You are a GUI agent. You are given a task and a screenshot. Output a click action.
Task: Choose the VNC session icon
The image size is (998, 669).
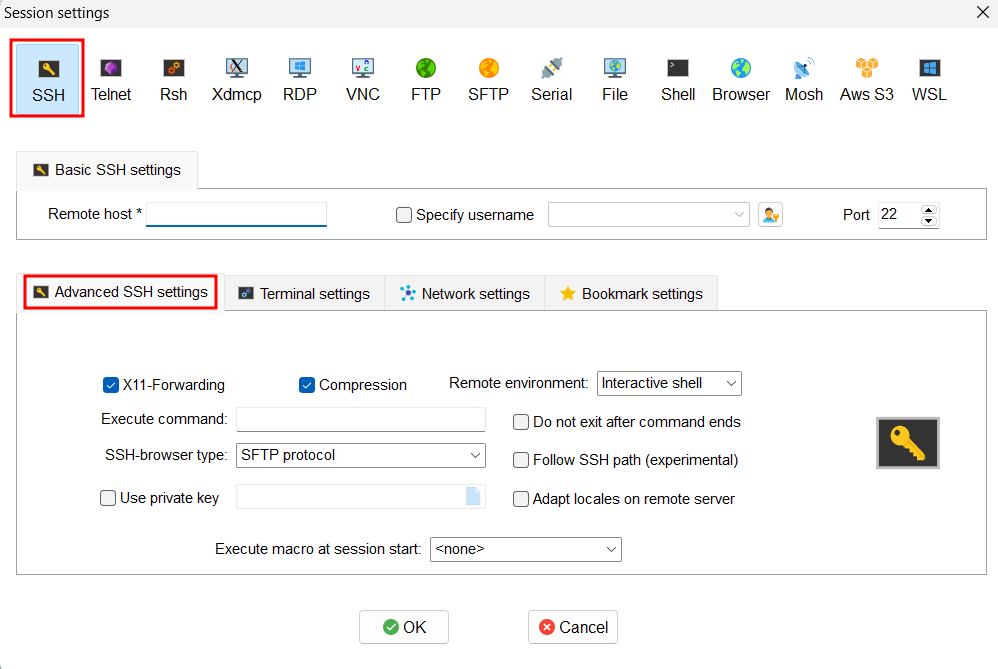[x=362, y=79]
